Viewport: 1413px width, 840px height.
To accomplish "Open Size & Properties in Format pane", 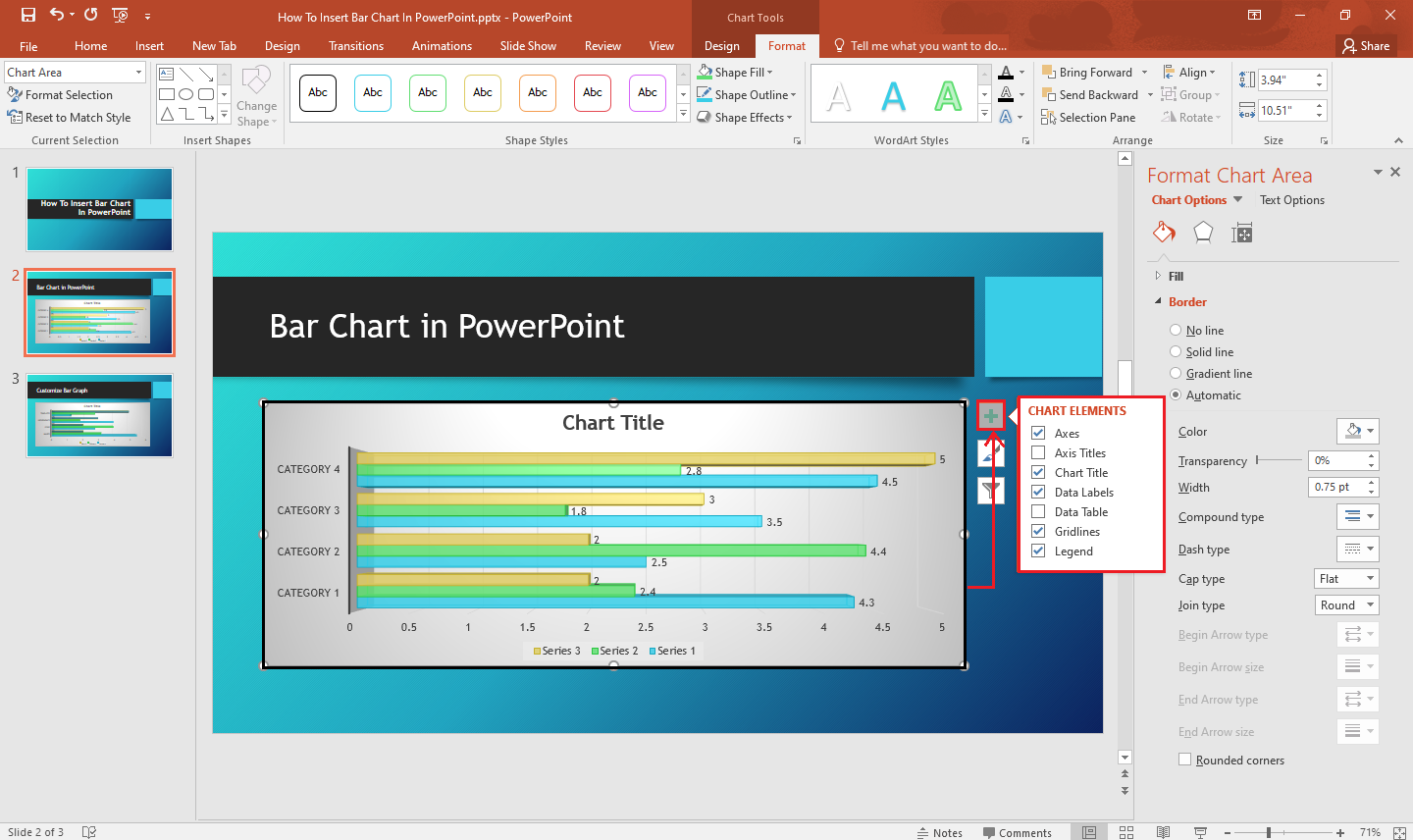I will (1242, 233).
